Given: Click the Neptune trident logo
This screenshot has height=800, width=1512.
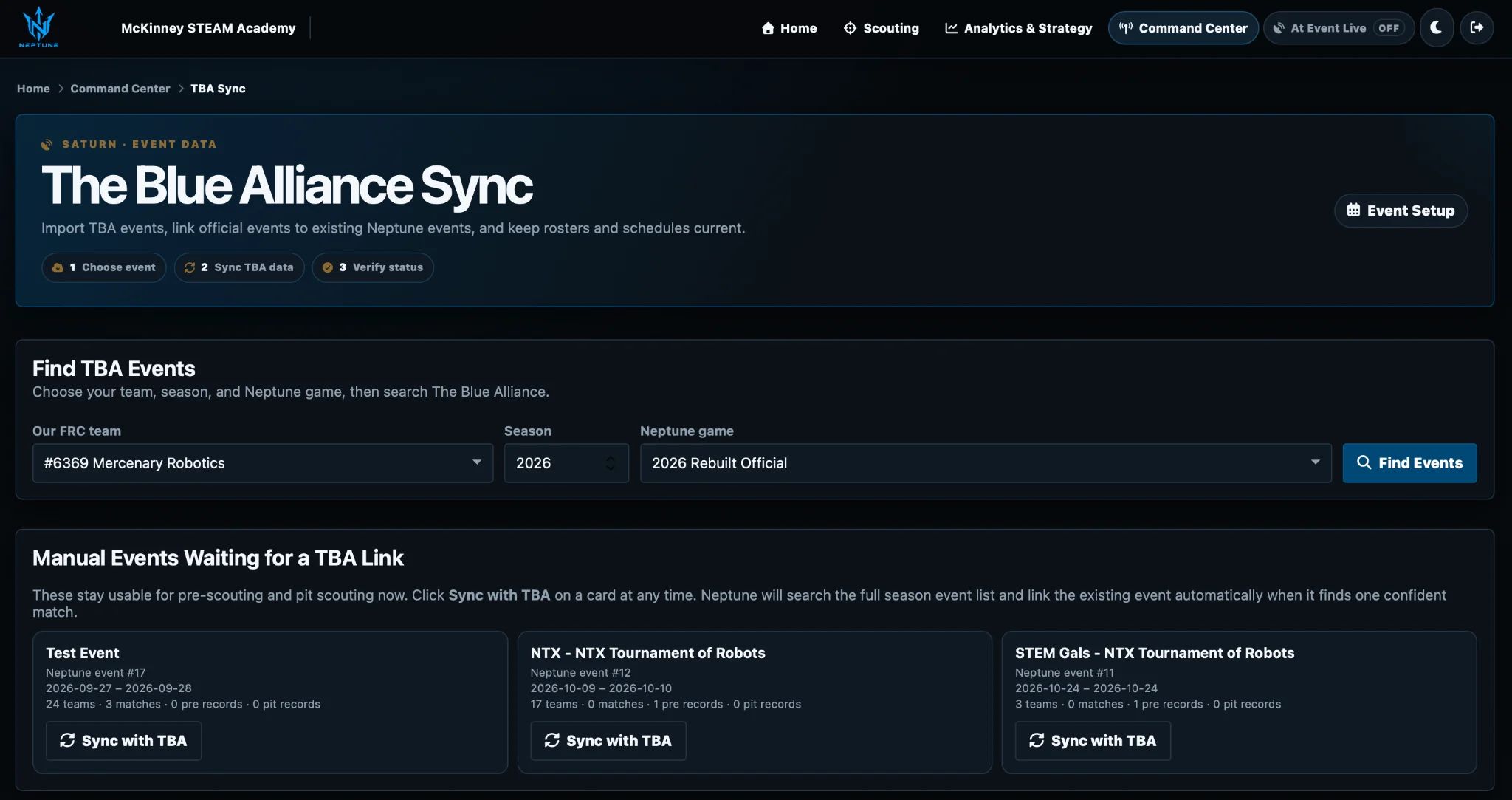Looking at the screenshot, I should (38, 27).
